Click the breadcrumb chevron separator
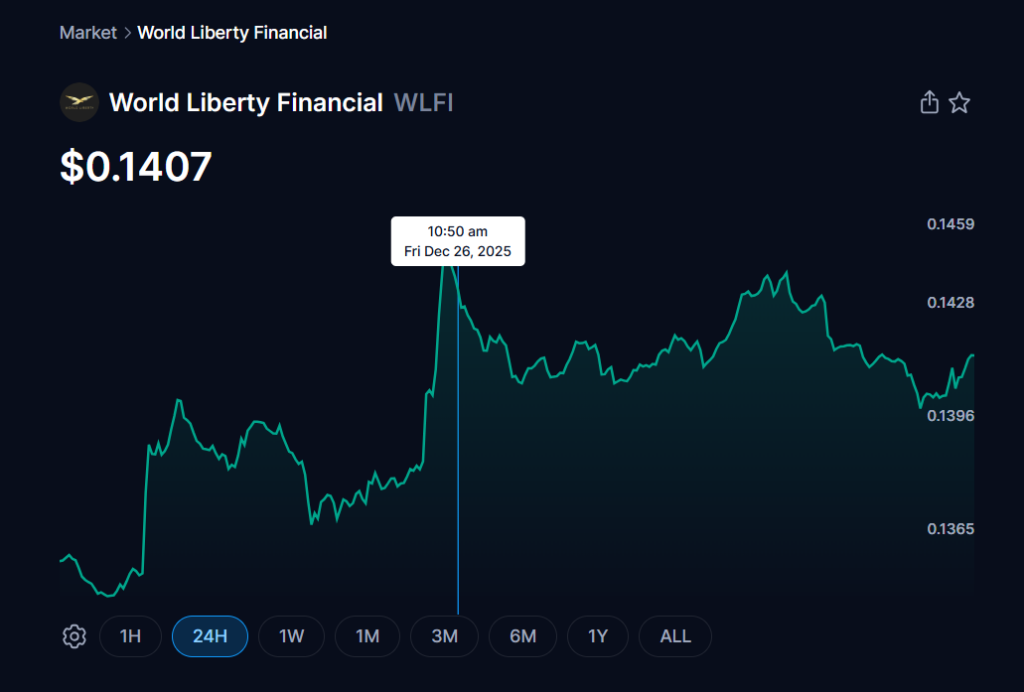The height and width of the screenshot is (692, 1024). 127,33
